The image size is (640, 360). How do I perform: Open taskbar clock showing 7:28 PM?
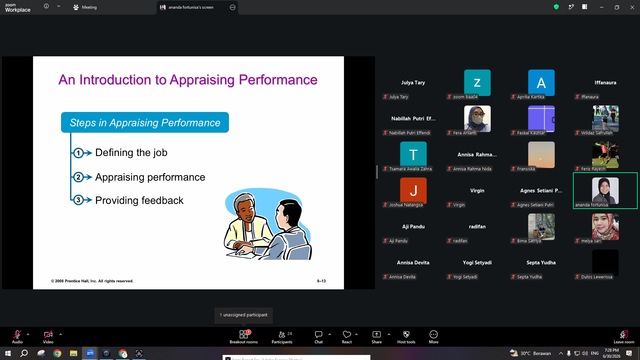click(612, 353)
